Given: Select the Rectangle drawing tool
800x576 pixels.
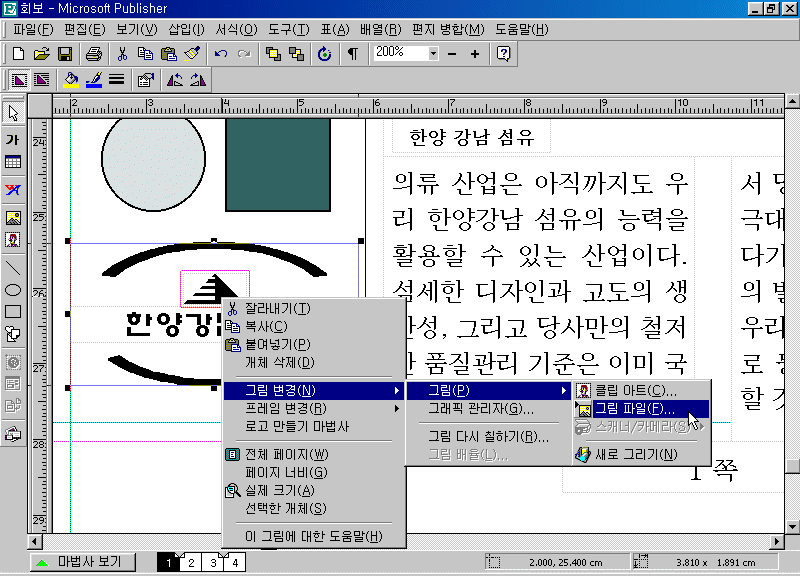Looking at the screenshot, I should click(x=13, y=312).
